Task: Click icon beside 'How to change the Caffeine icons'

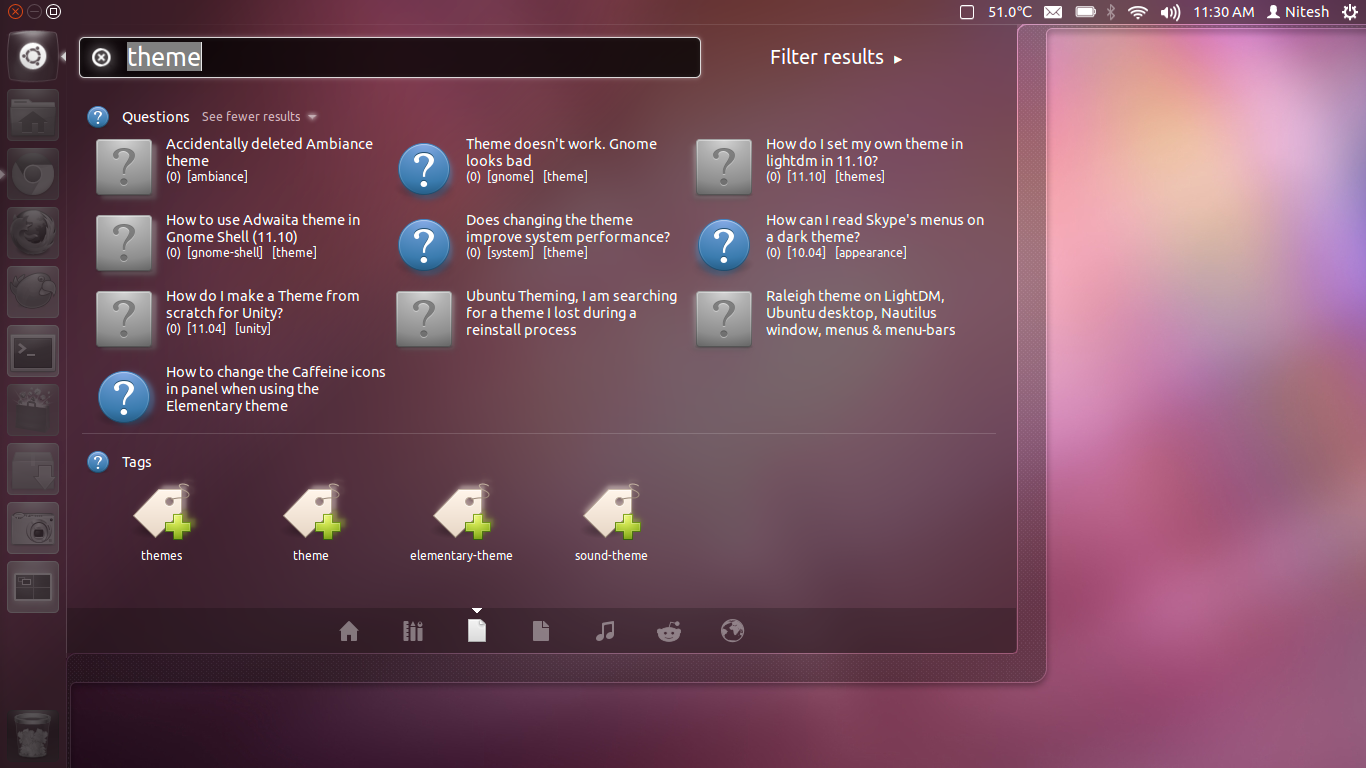Action: click(124, 396)
